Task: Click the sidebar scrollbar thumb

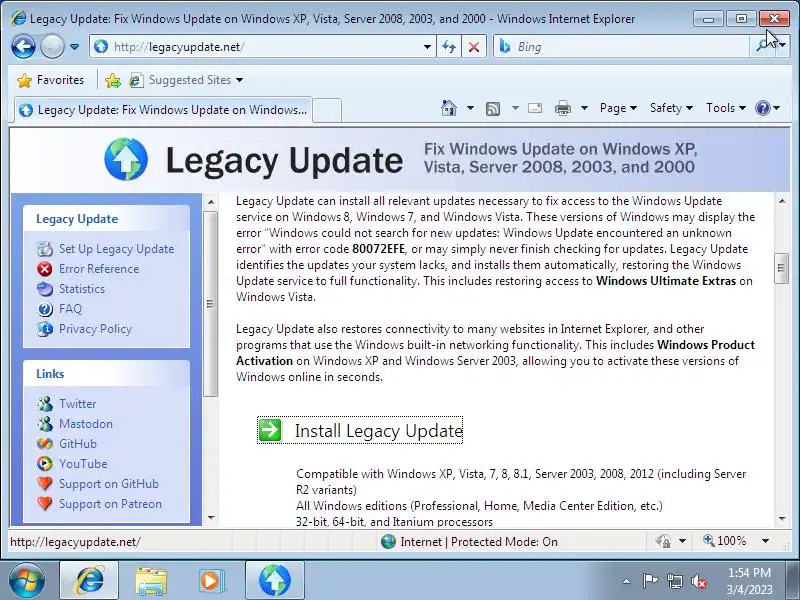Action: 210,304
